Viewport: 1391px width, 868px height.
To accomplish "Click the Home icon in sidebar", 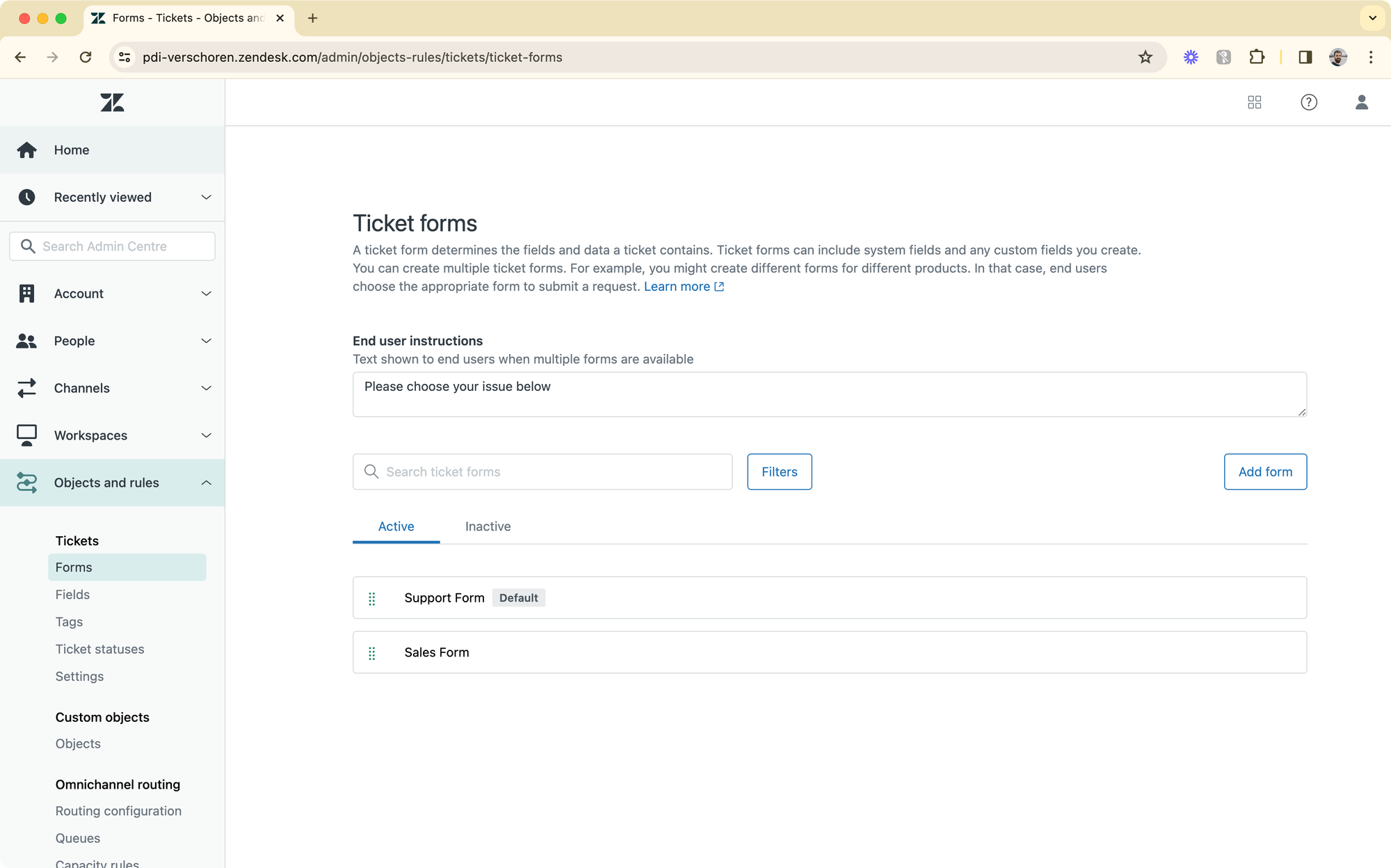I will pos(27,150).
